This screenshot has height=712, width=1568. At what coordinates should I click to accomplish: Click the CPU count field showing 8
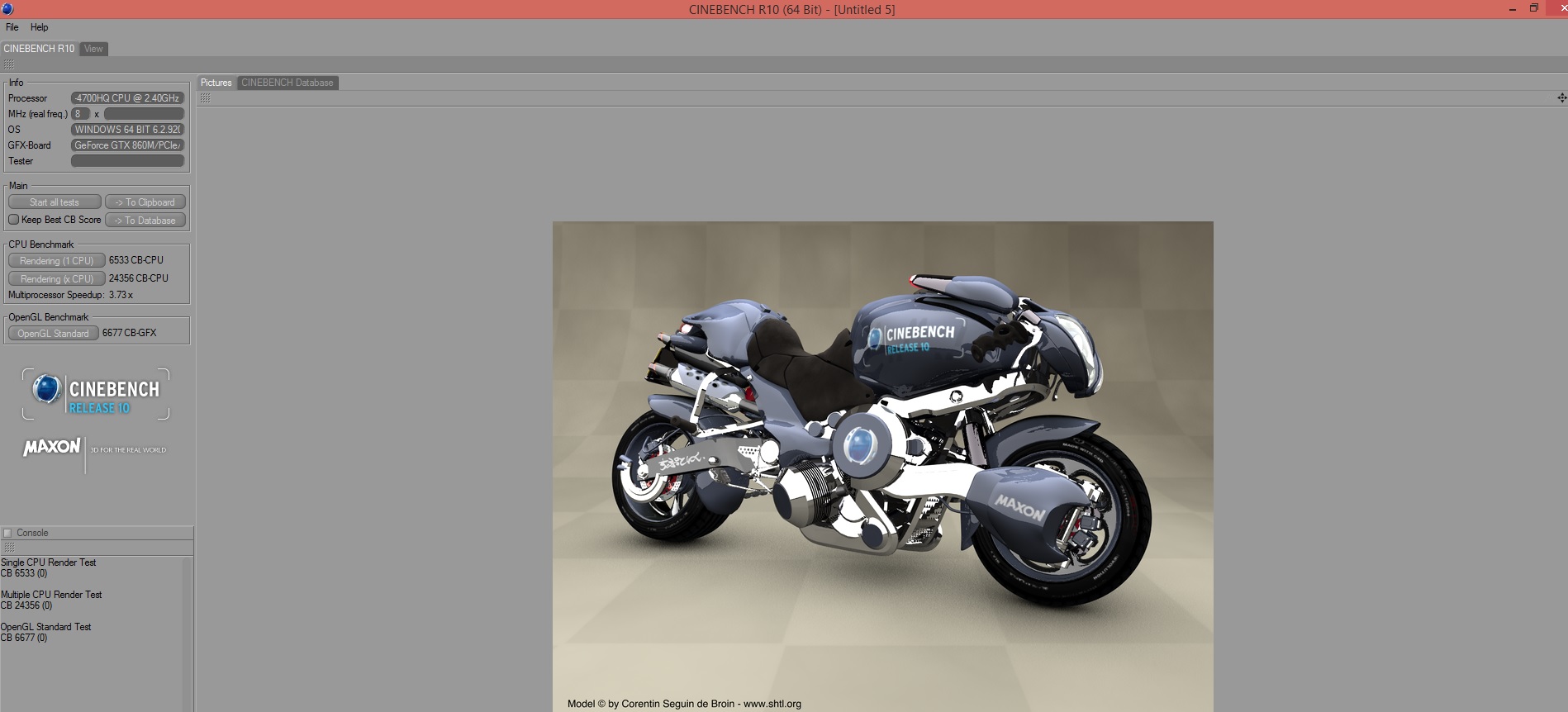click(80, 114)
